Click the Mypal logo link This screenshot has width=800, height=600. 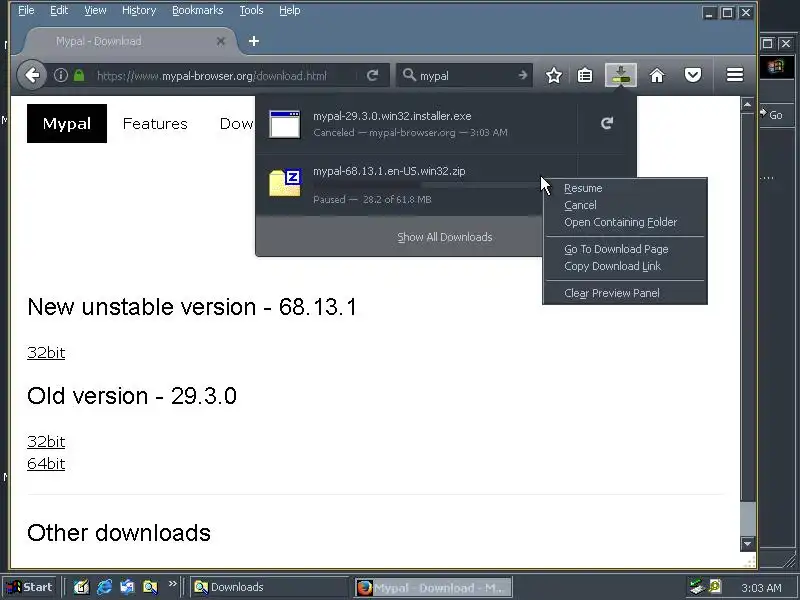point(67,123)
